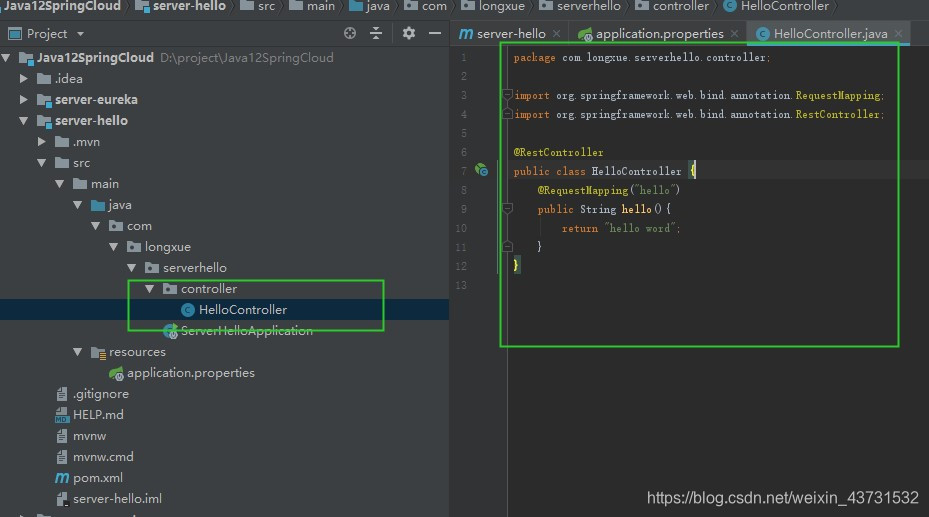Click the collapse all icon in Project panel
Screen dimensions: 929x517
[376, 33]
